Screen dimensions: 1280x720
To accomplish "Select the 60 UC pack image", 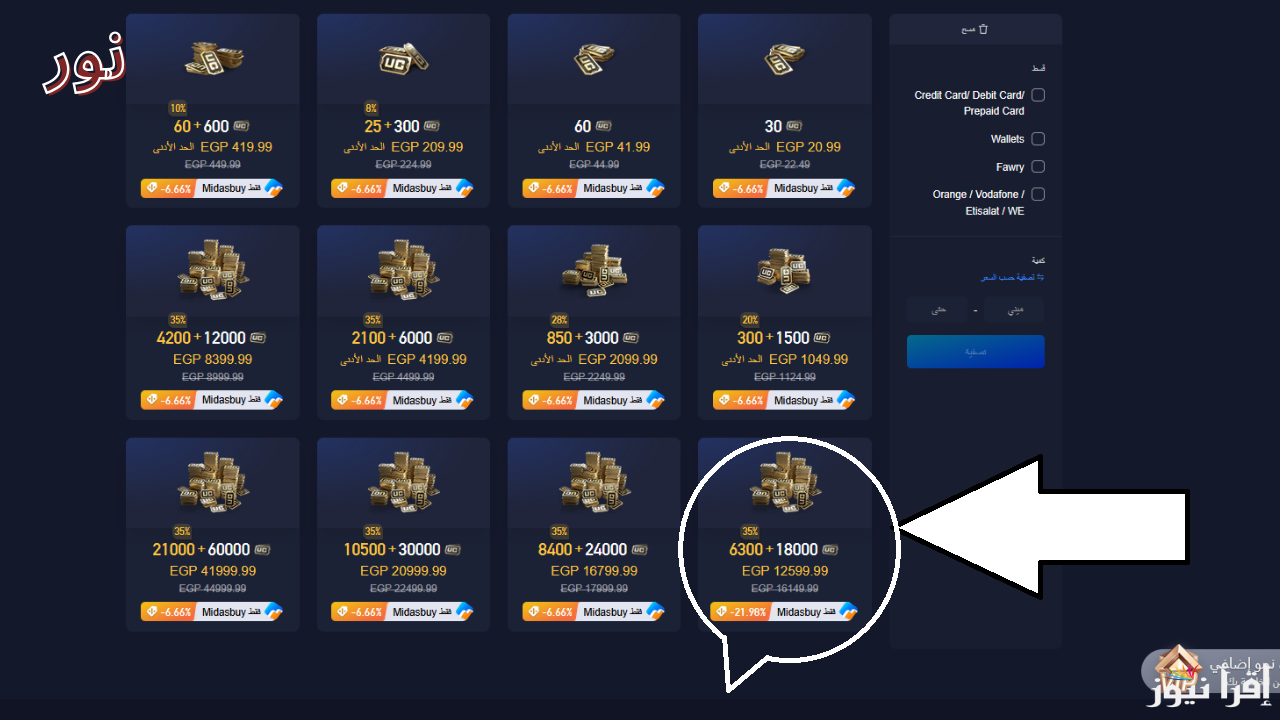I will [593, 60].
